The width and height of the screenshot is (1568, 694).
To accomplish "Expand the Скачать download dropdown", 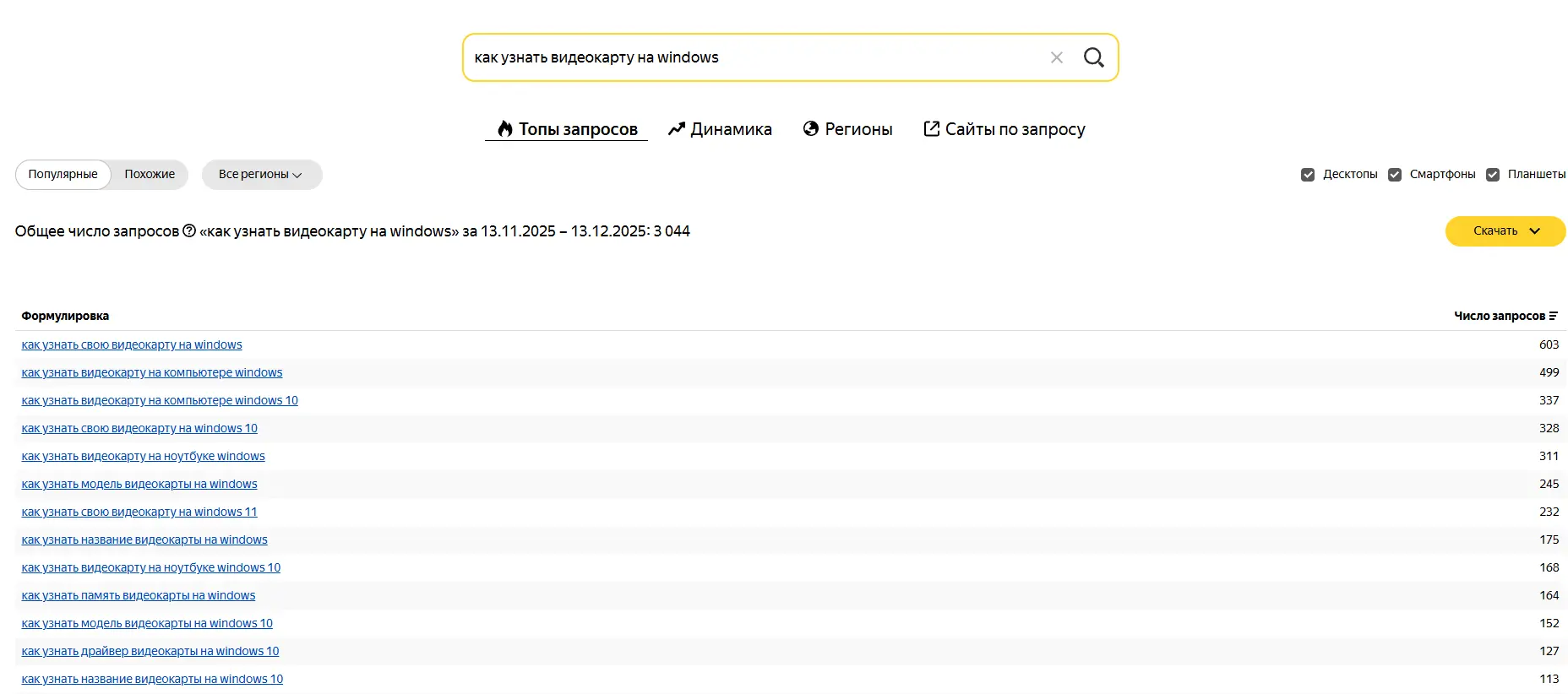I will tap(1505, 231).
